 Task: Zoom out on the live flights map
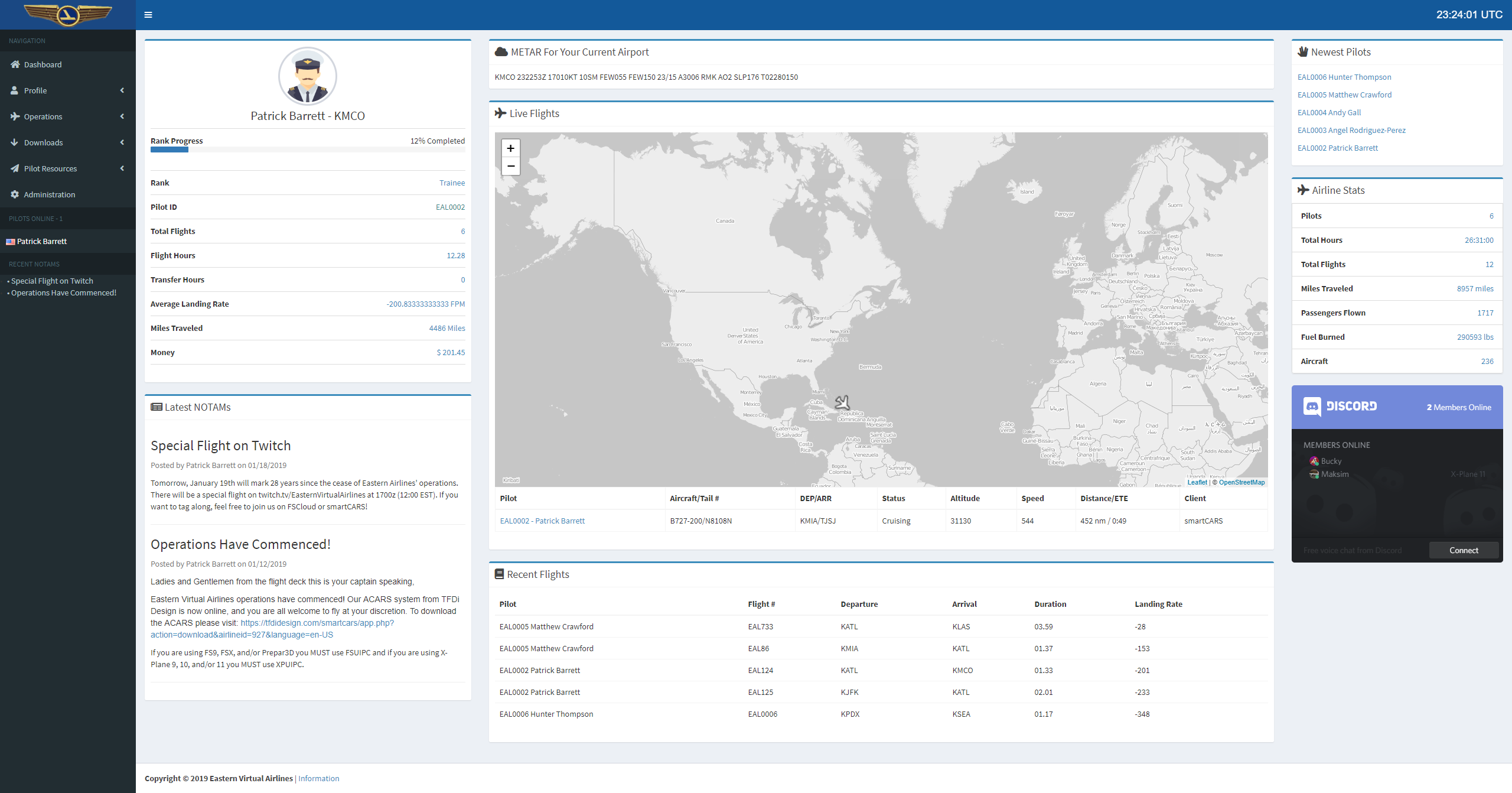(510, 166)
